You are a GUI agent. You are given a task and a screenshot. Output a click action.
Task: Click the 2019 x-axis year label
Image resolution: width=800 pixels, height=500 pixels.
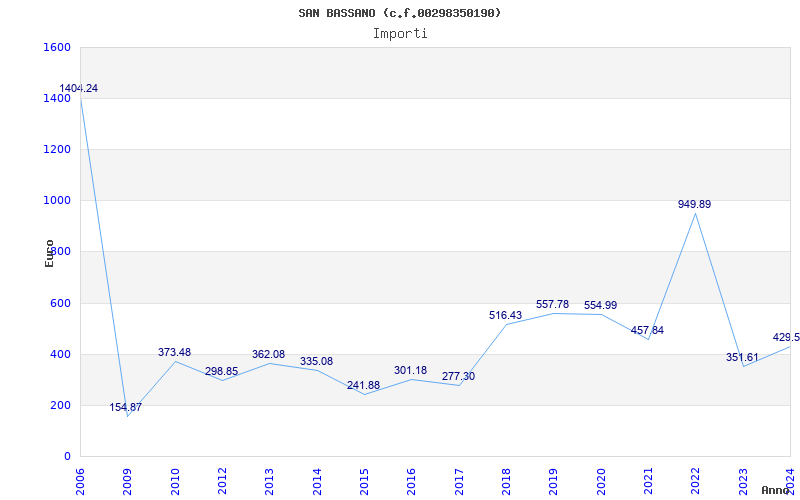click(554, 481)
